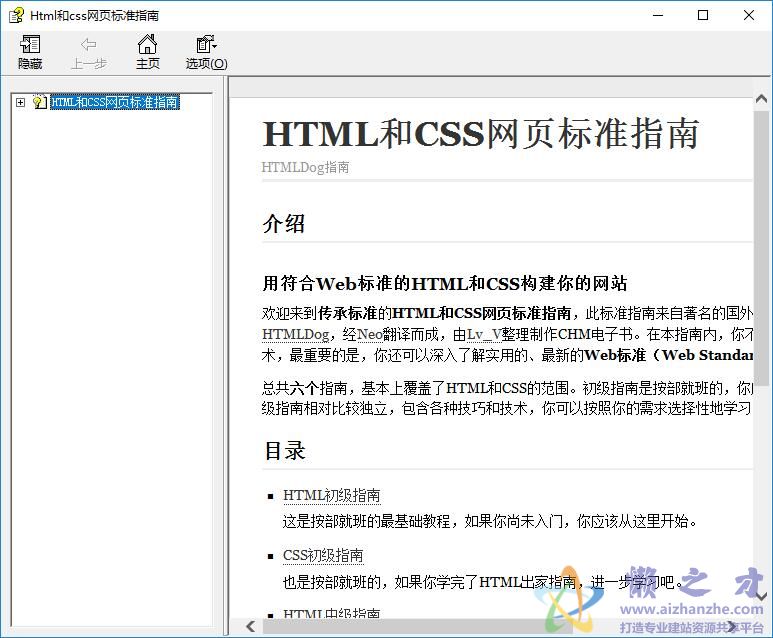Select the HTML和CSS网页标准指南 tree item
Screen dimensions: 773x638
point(115,102)
